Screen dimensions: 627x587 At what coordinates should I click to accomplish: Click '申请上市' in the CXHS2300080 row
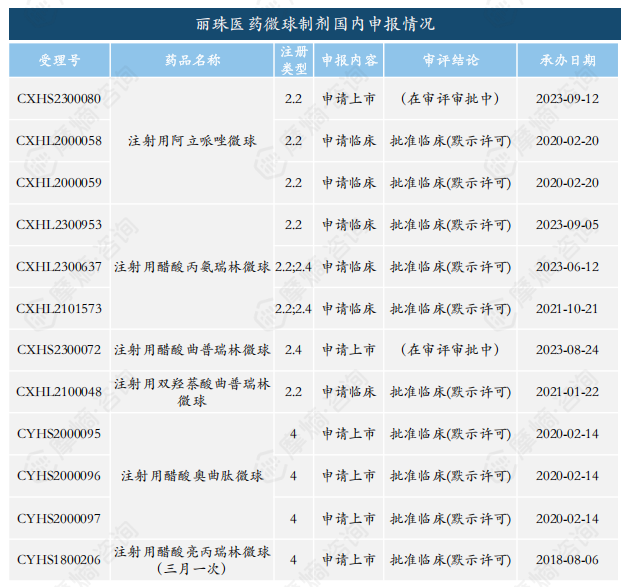click(x=349, y=99)
